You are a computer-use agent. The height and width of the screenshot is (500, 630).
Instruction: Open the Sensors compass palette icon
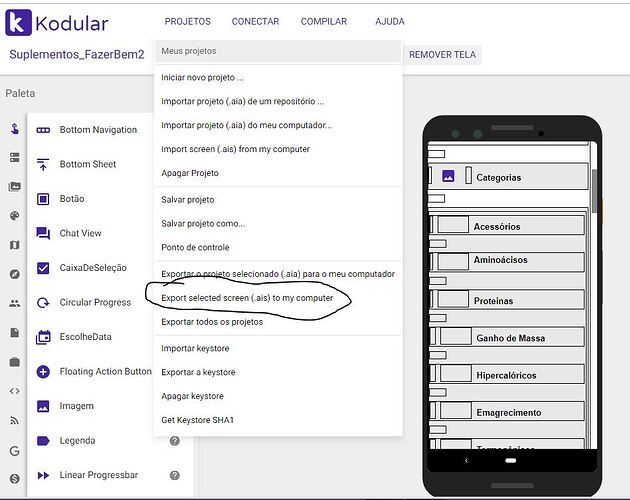[x=15, y=274]
